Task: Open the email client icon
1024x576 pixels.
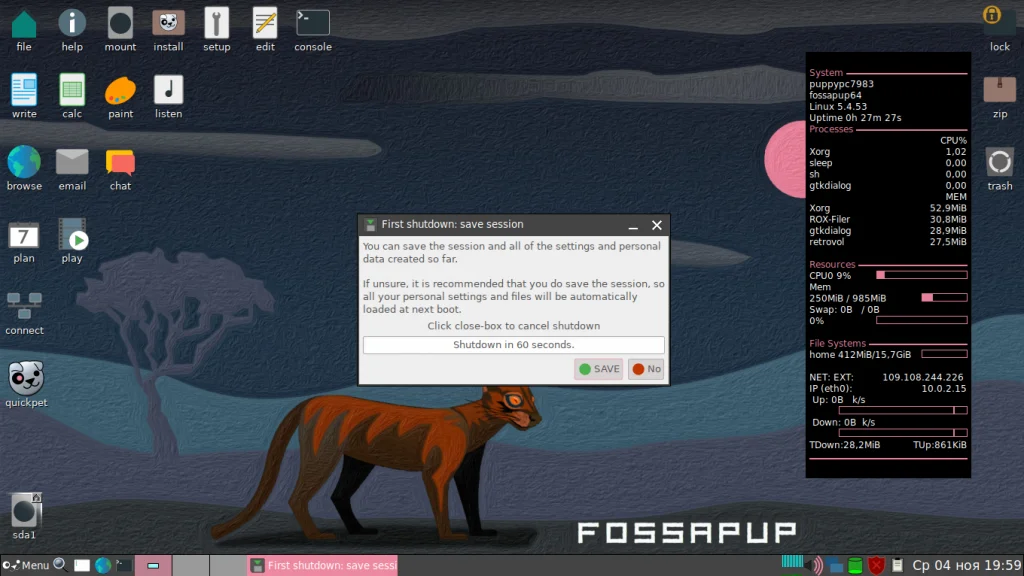Action: click(x=71, y=160)
